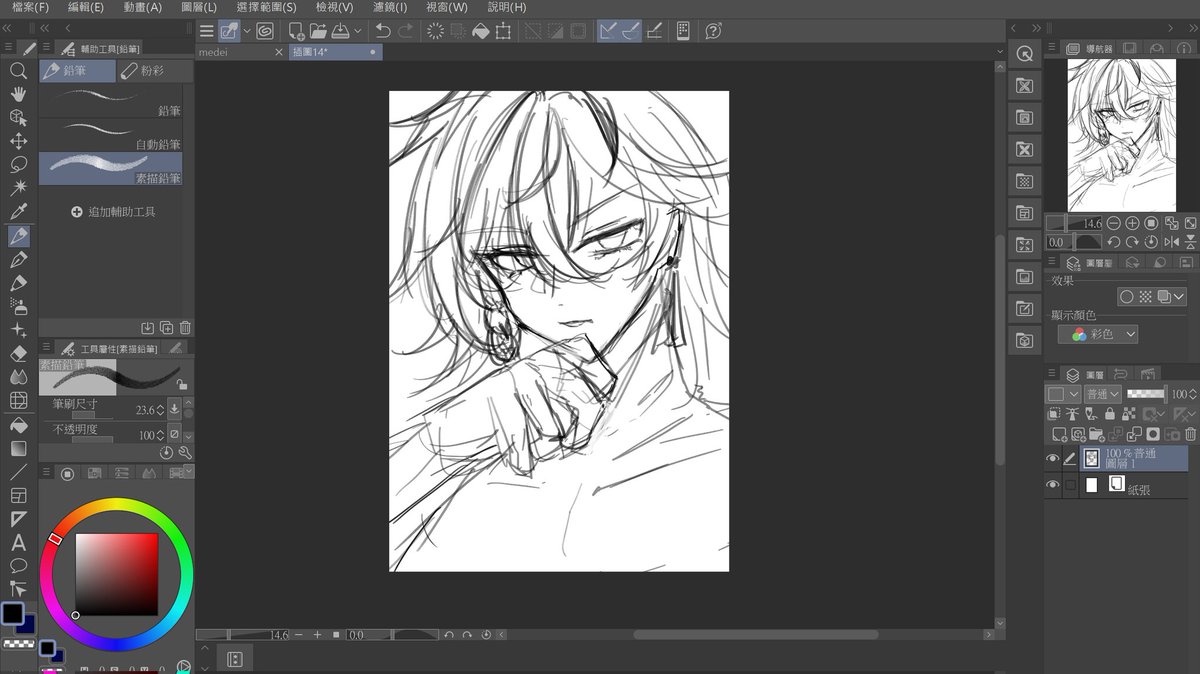
Task: Expand the dropdown arrow beside the save icon
Action: pyautogui.click(x=358, y=31)
